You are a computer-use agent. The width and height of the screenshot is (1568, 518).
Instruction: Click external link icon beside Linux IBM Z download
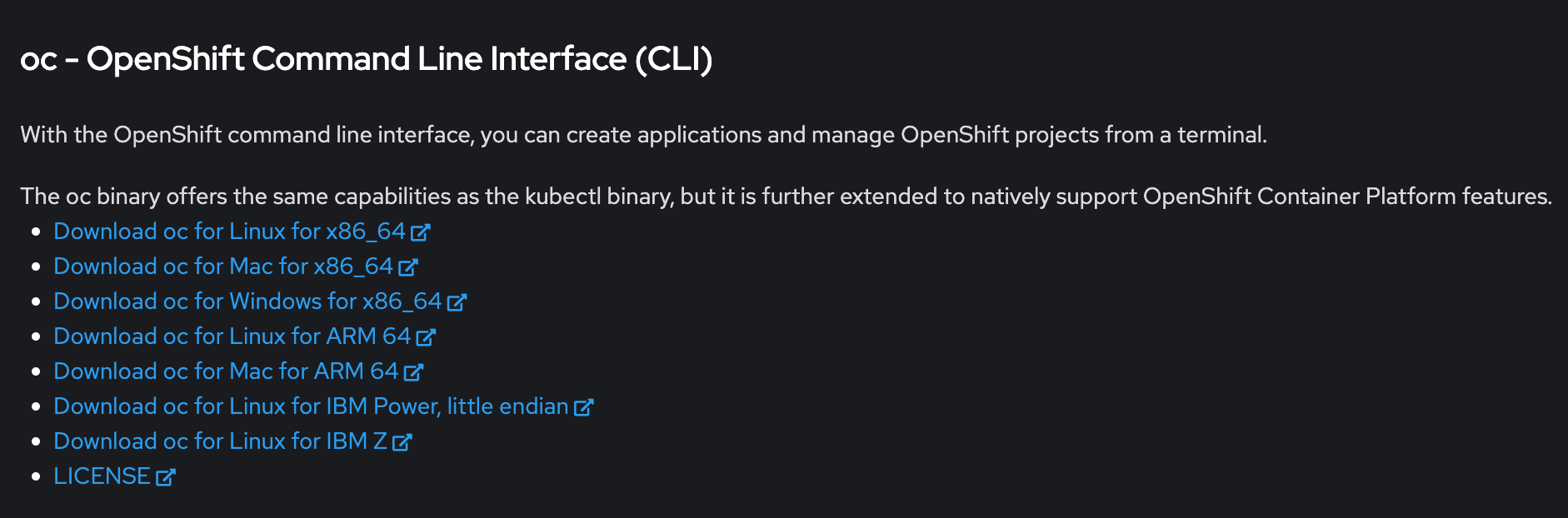point(402,442)
